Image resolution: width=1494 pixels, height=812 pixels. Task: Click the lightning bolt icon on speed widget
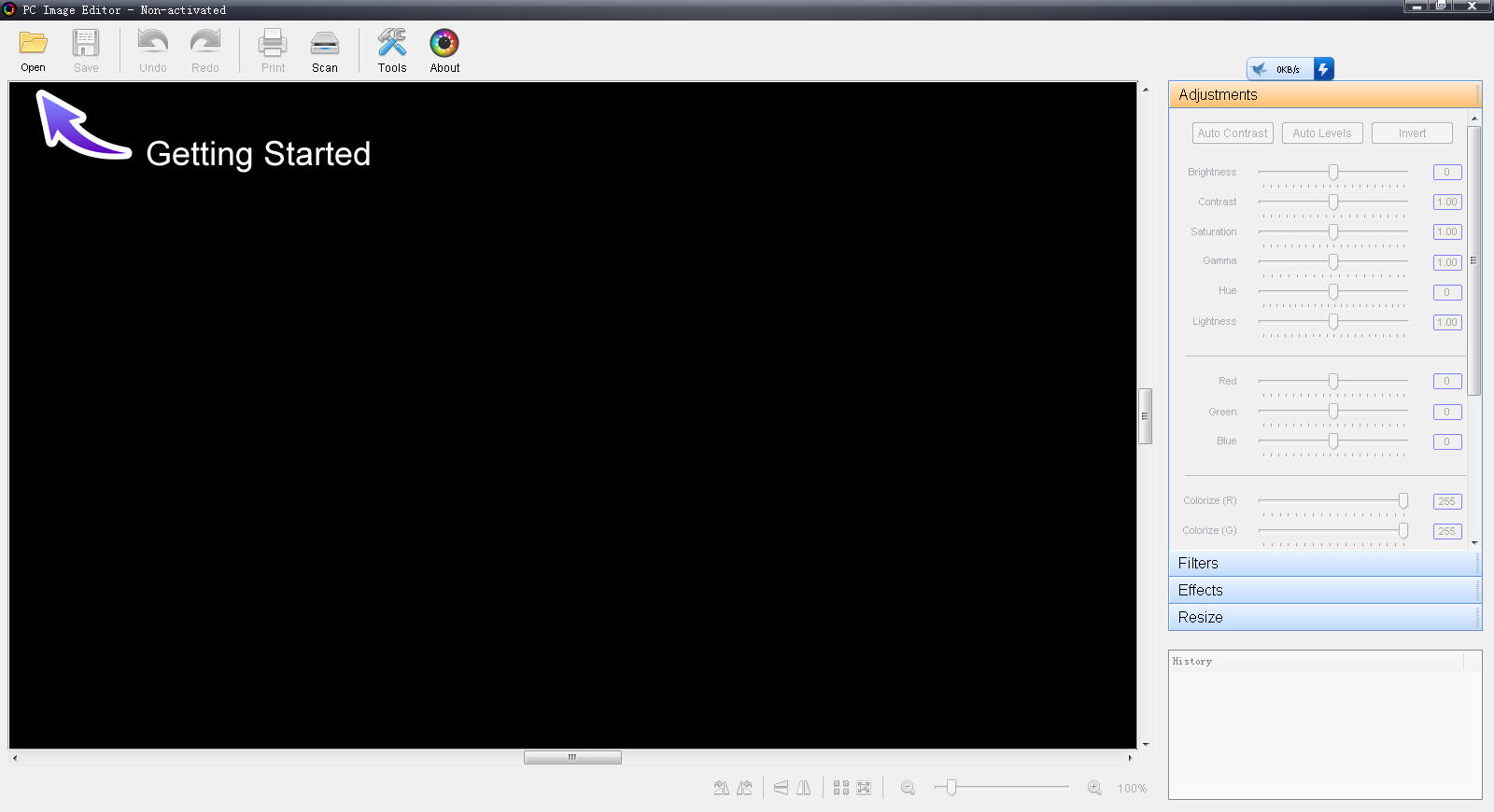[x=1323, y=69]
